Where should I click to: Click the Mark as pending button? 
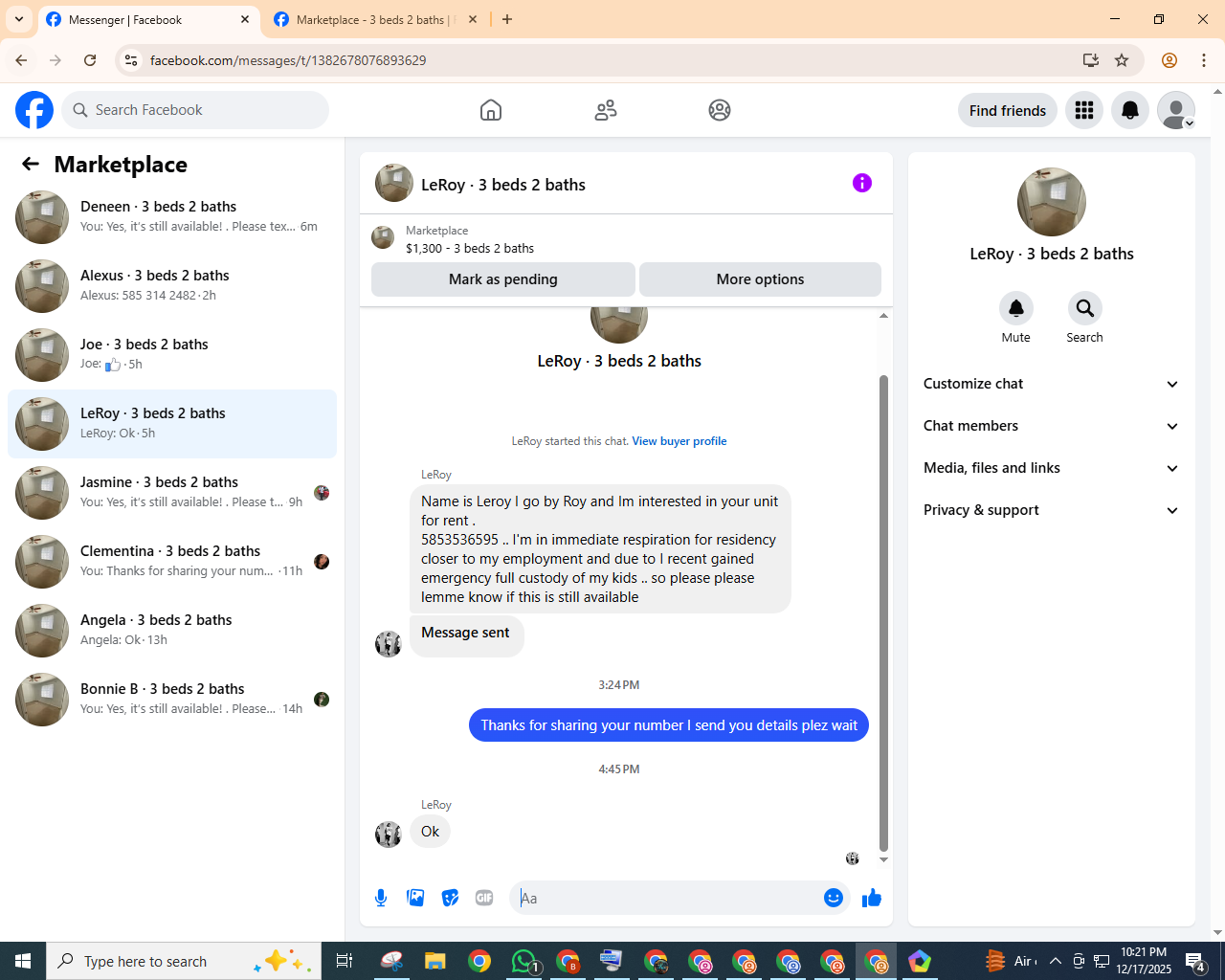pos(503,279)
